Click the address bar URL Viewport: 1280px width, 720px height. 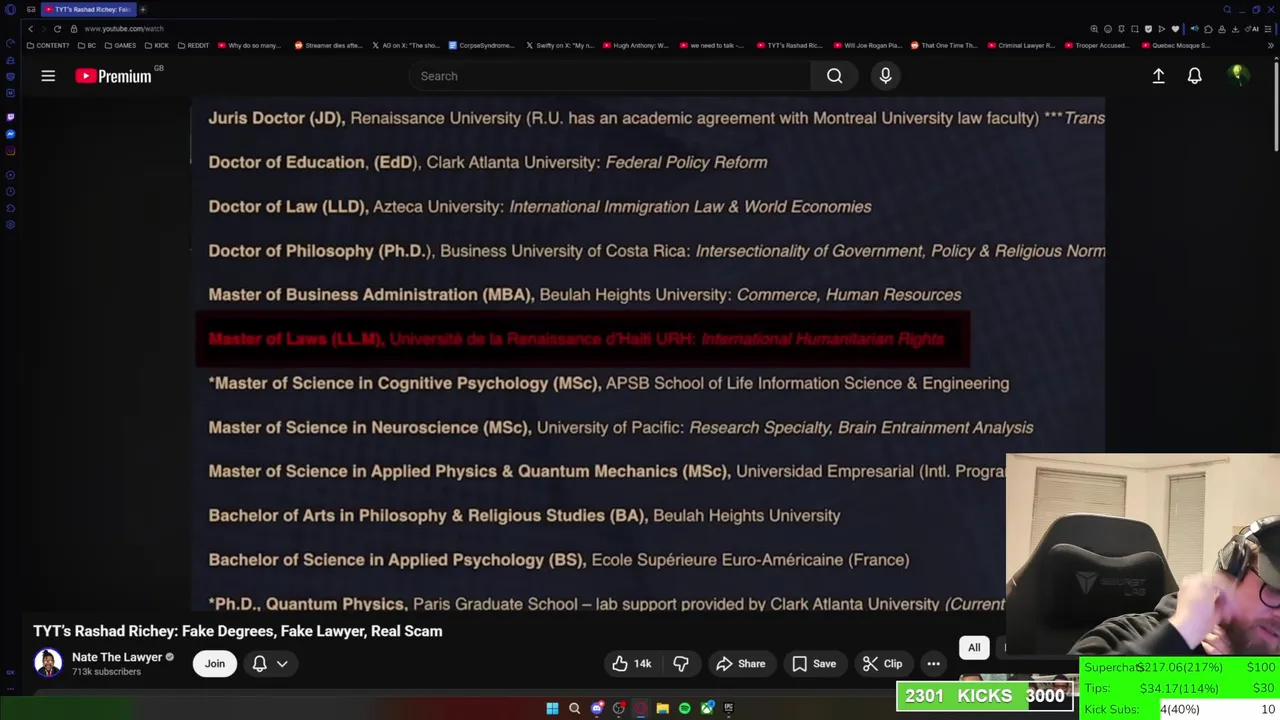coord(124,29)
